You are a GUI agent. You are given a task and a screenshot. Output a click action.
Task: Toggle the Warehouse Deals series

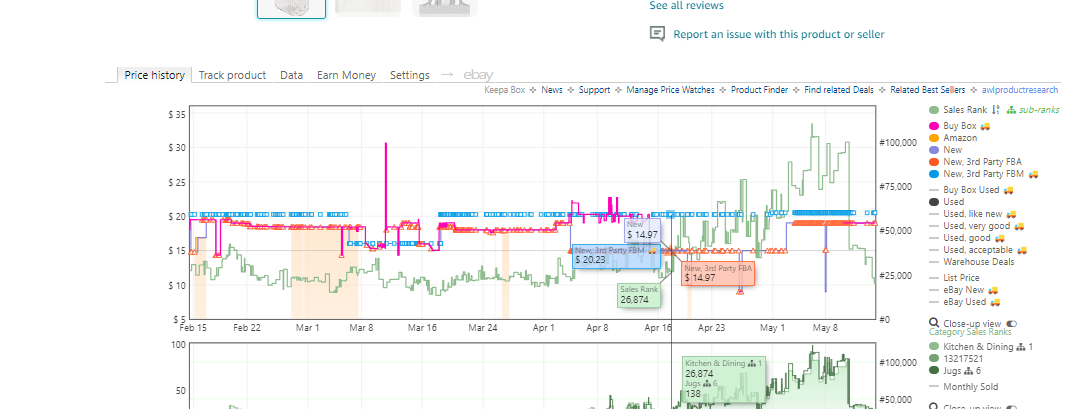pos(971,262)
